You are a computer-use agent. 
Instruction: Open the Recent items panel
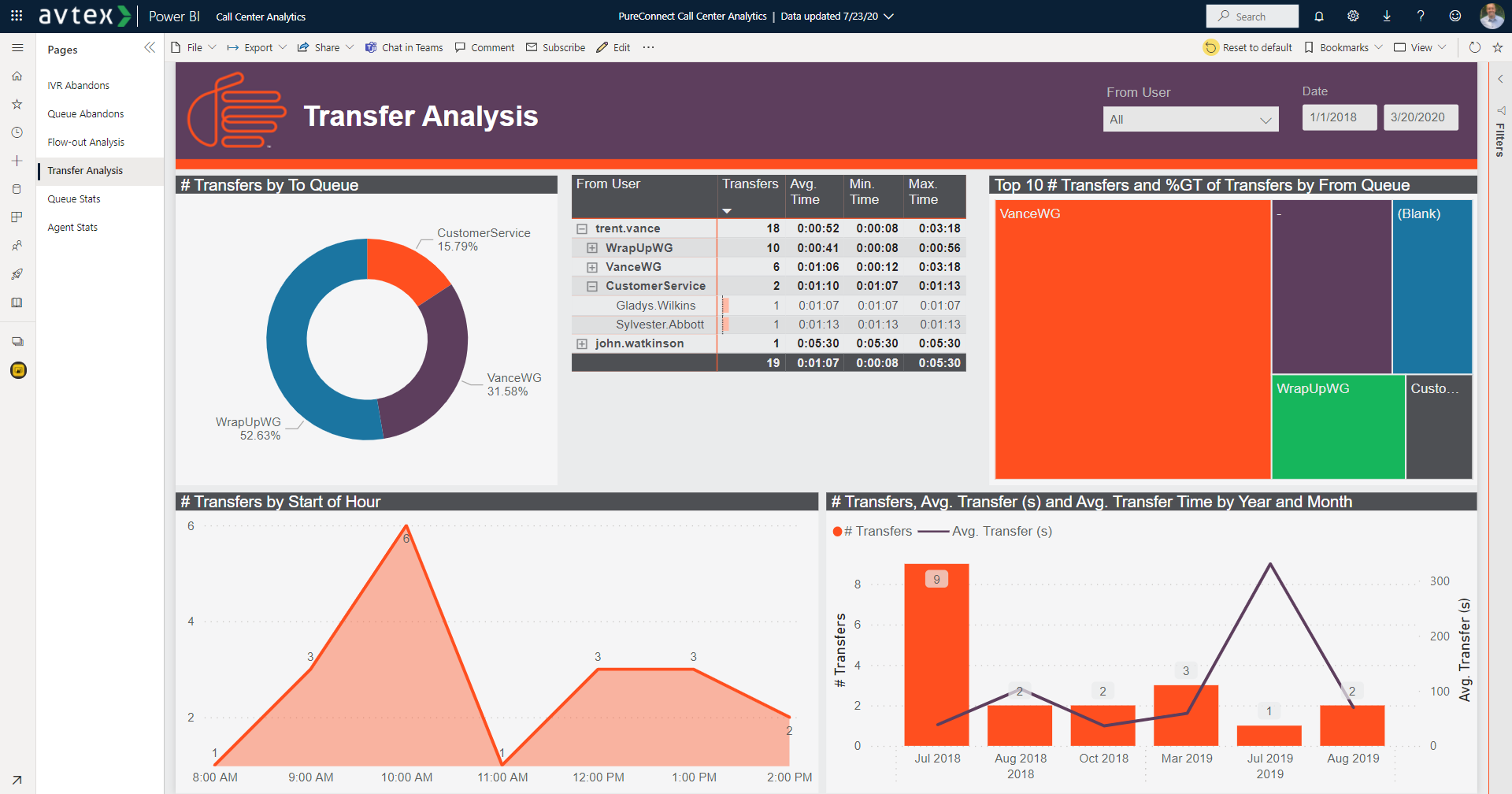[x=17, y=132]
